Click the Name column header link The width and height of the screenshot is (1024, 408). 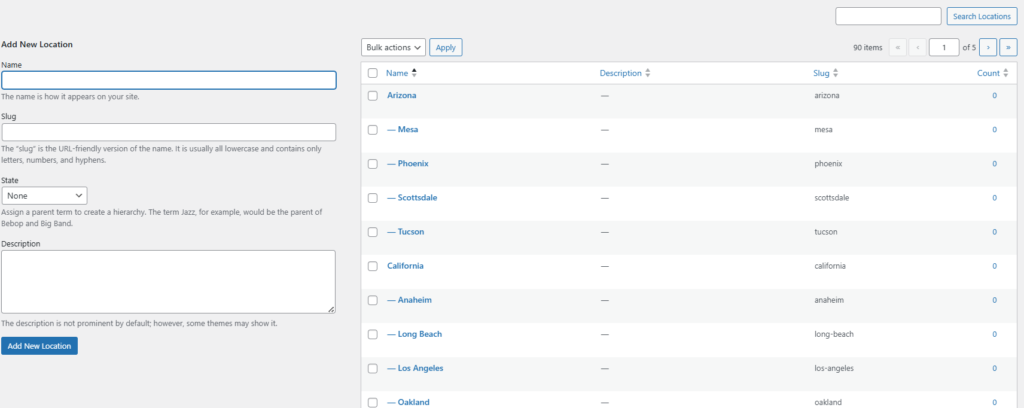397,73
